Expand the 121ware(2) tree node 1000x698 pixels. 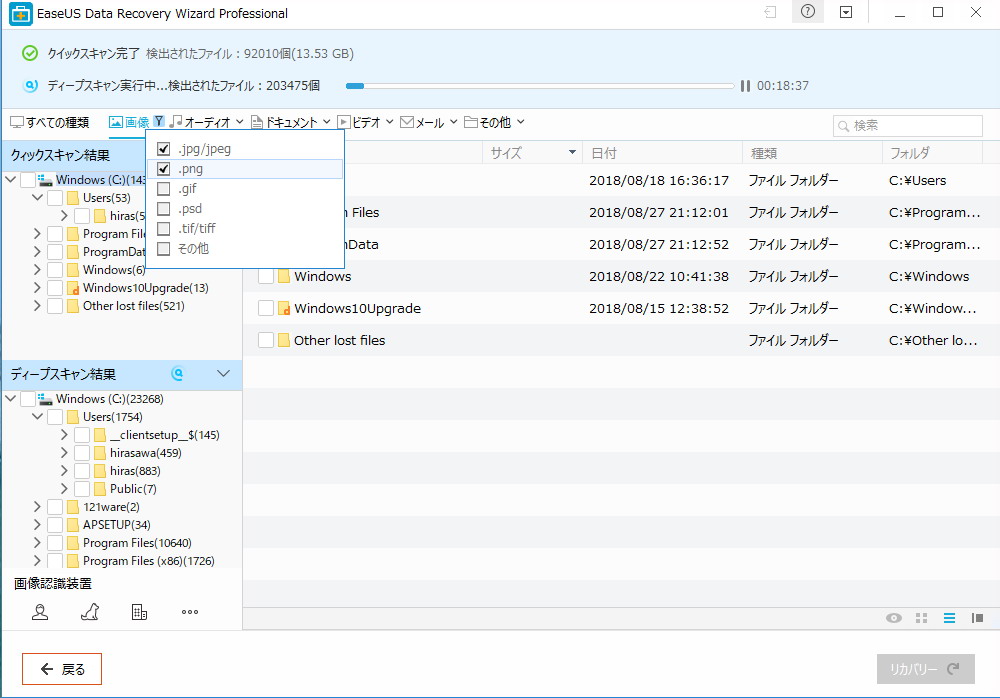37,507
